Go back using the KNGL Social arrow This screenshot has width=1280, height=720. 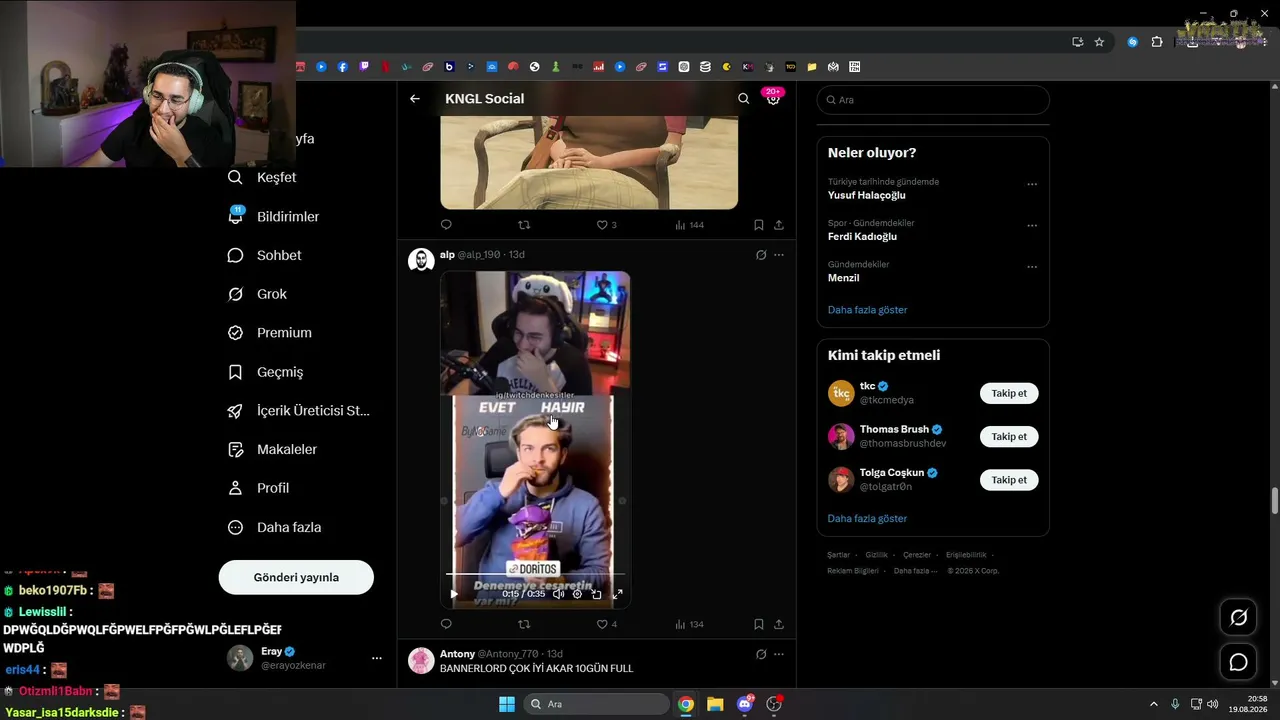tap(415, 99)
